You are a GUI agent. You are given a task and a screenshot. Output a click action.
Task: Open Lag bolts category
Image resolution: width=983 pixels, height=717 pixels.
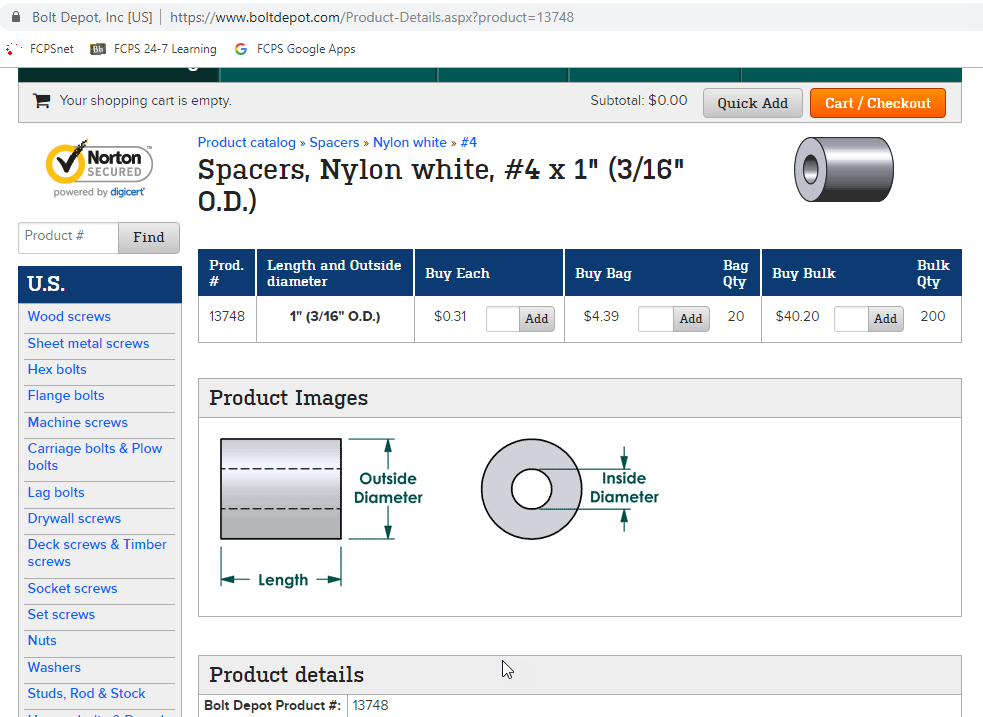[x=56, y=493]
